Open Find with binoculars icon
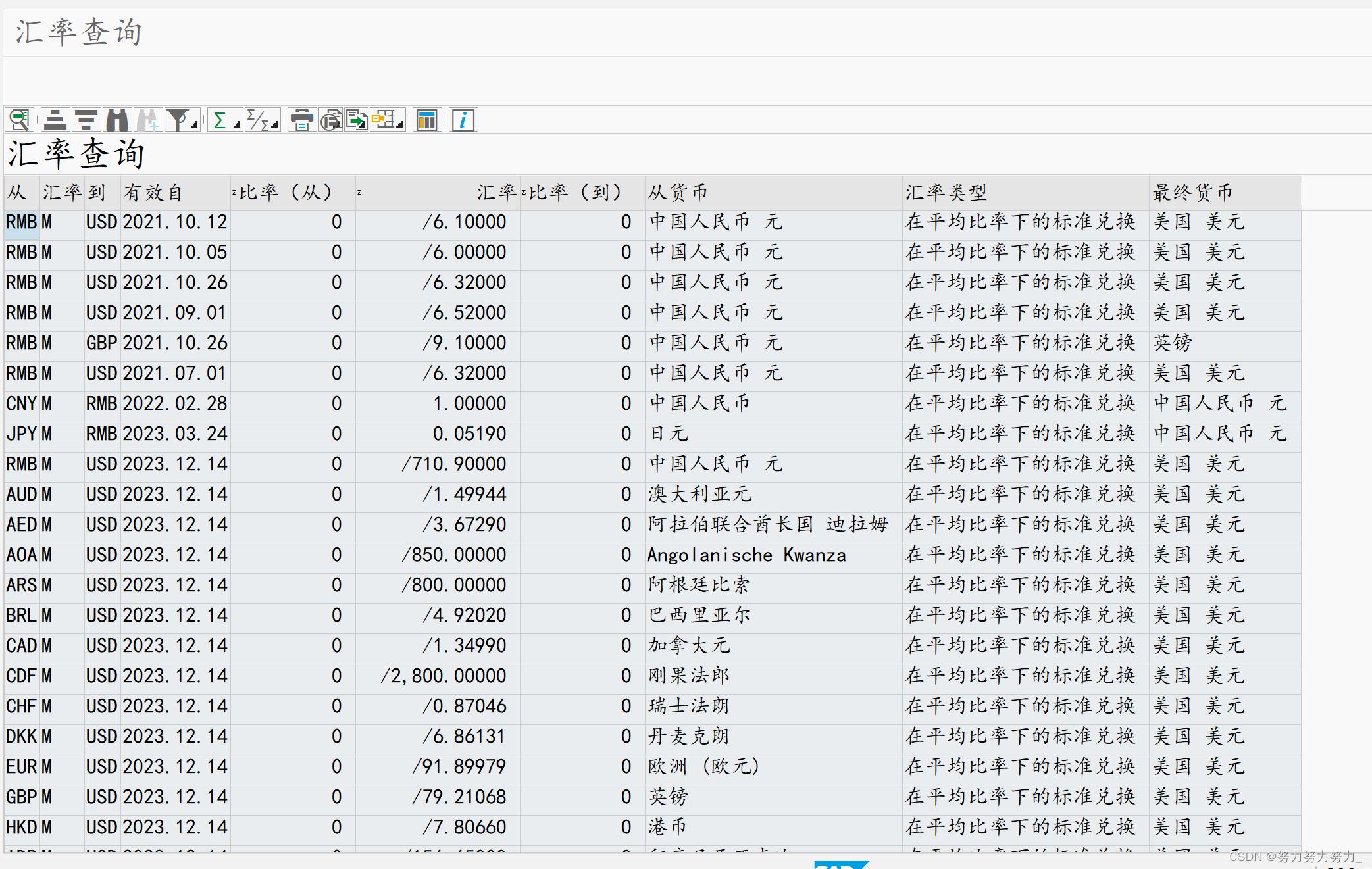Screen dimensions: 1372x869 (116, 120)
